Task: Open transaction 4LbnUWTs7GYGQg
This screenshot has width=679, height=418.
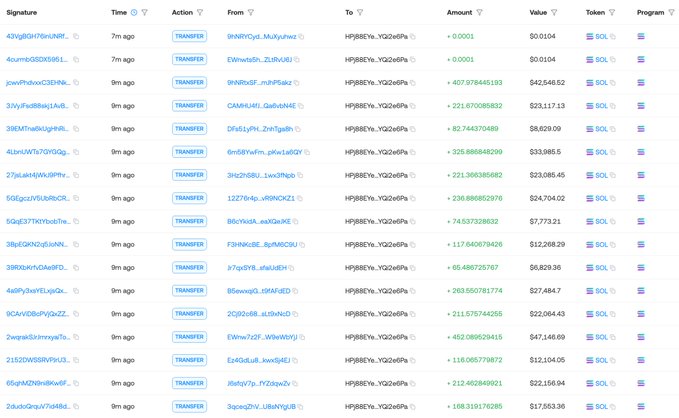Action: (x=38, y=152)
